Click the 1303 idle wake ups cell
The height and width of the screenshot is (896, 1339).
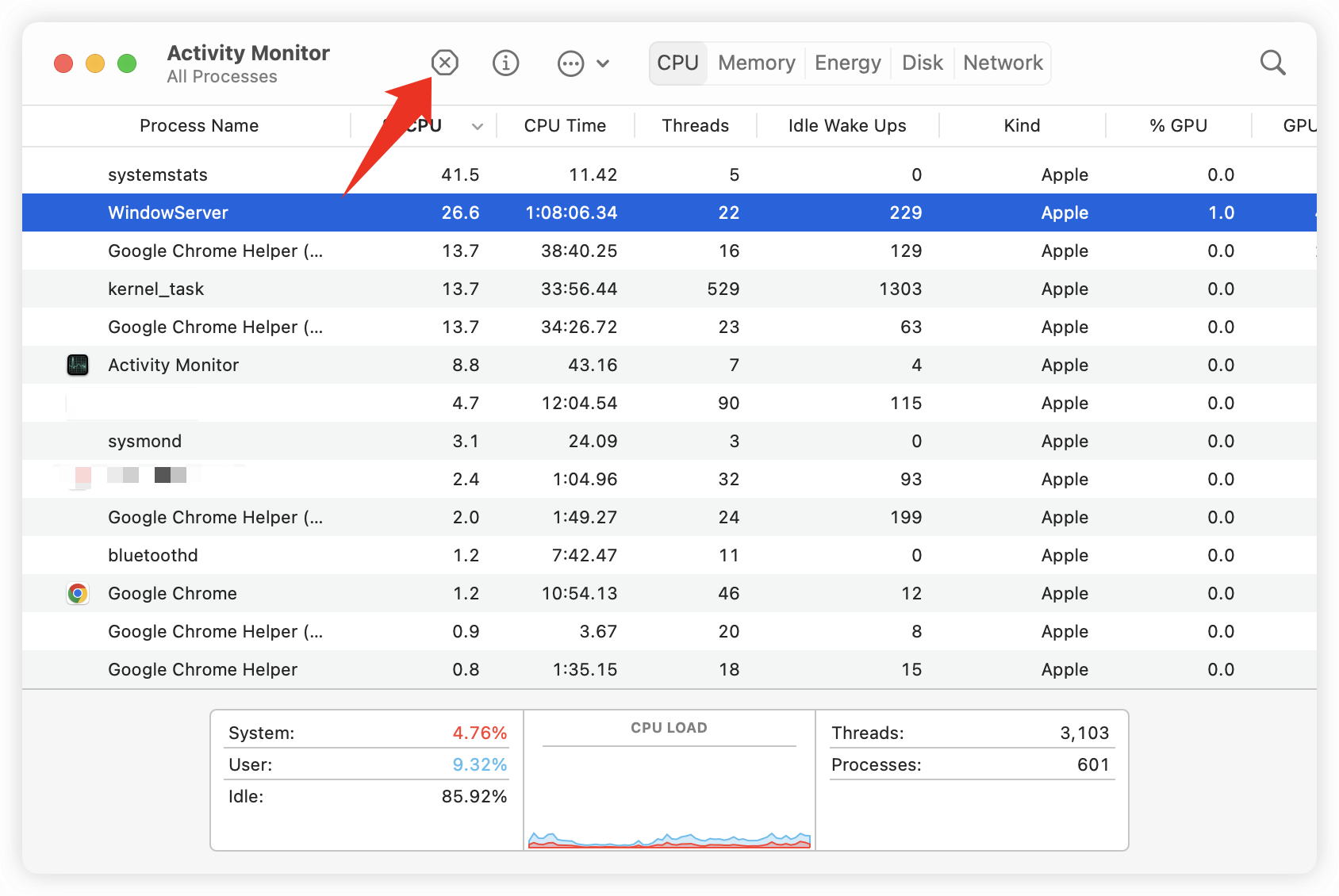pos(900,289)
